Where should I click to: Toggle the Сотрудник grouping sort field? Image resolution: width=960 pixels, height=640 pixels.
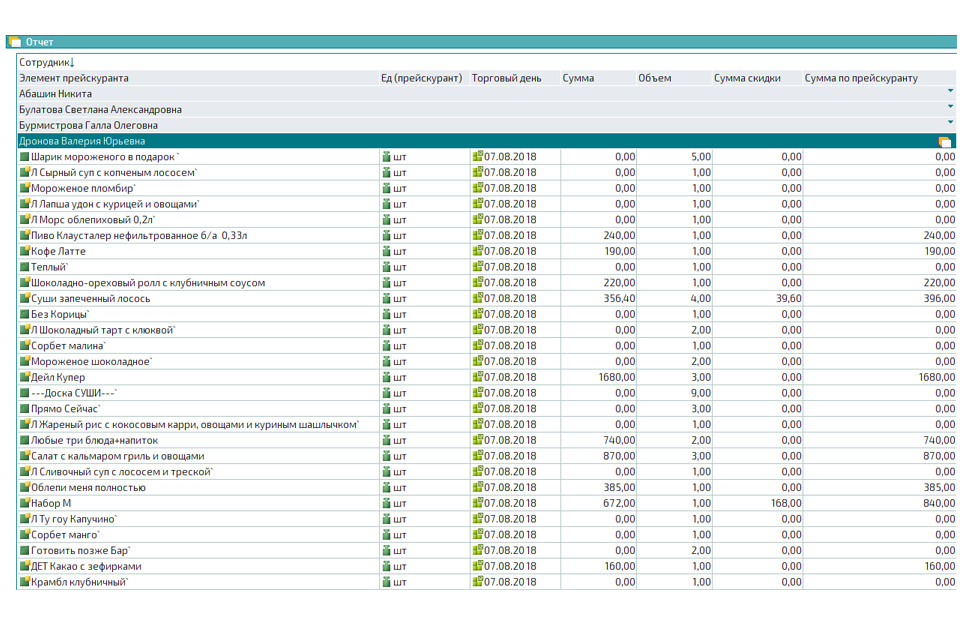(47, 62)
